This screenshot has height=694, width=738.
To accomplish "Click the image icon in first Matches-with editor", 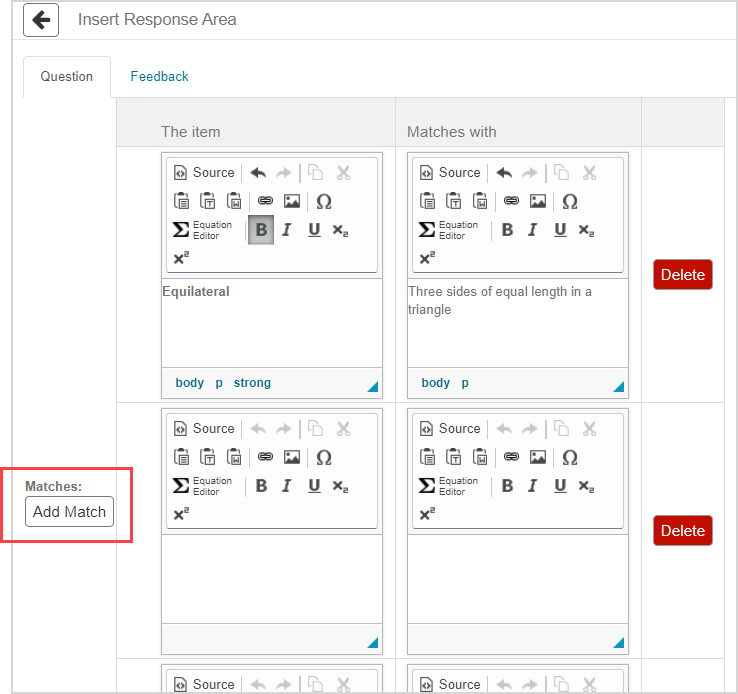I will click(538, 201).
